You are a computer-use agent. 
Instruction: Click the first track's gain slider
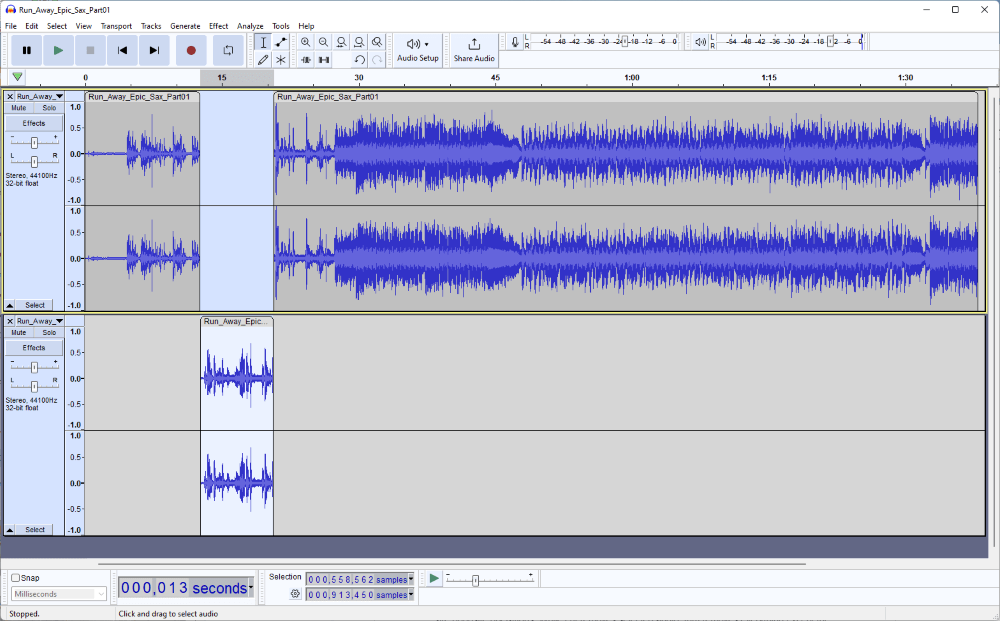pyautogui.click(x=34, y=142)
